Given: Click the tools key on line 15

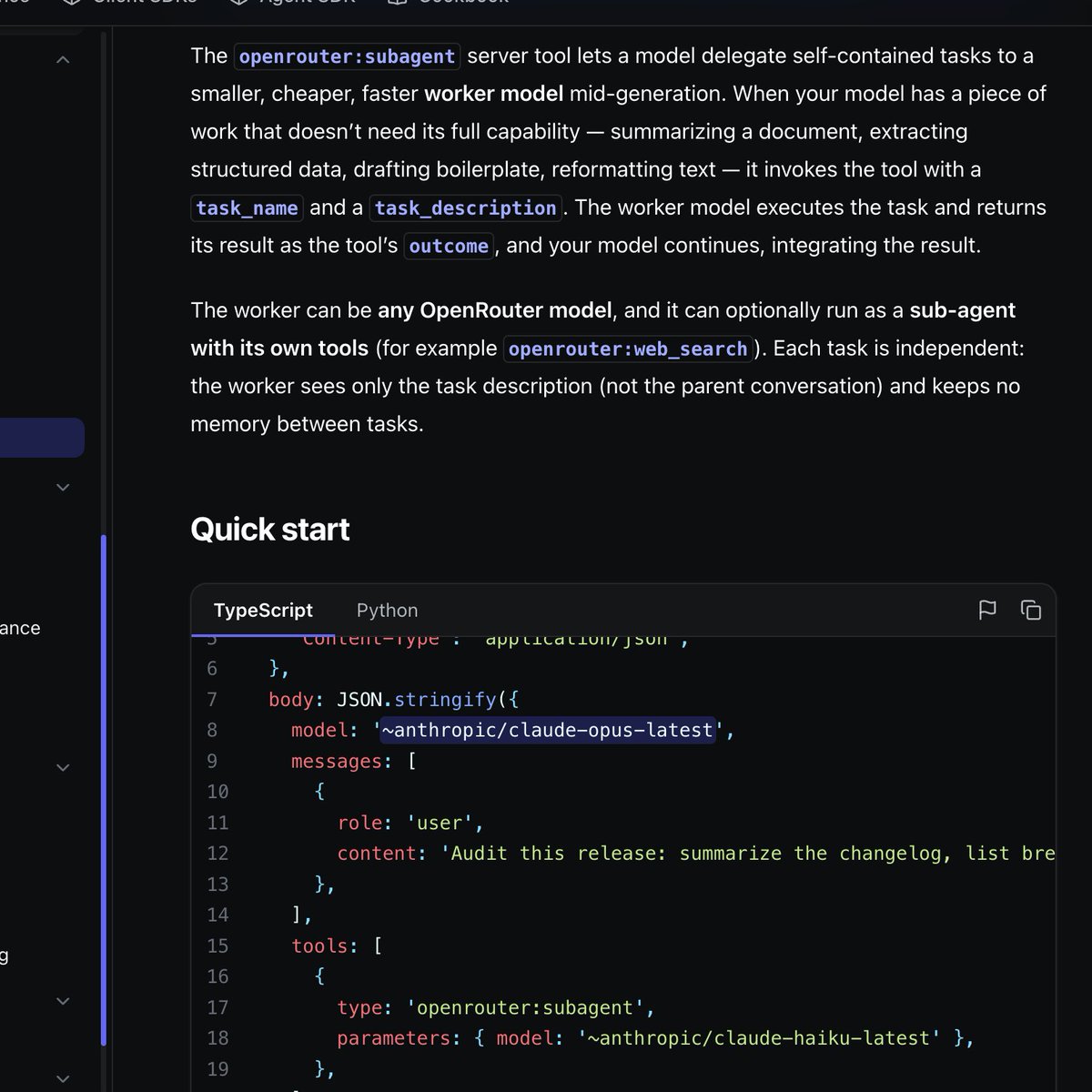Looking at the screenshot, I should 319,946.
